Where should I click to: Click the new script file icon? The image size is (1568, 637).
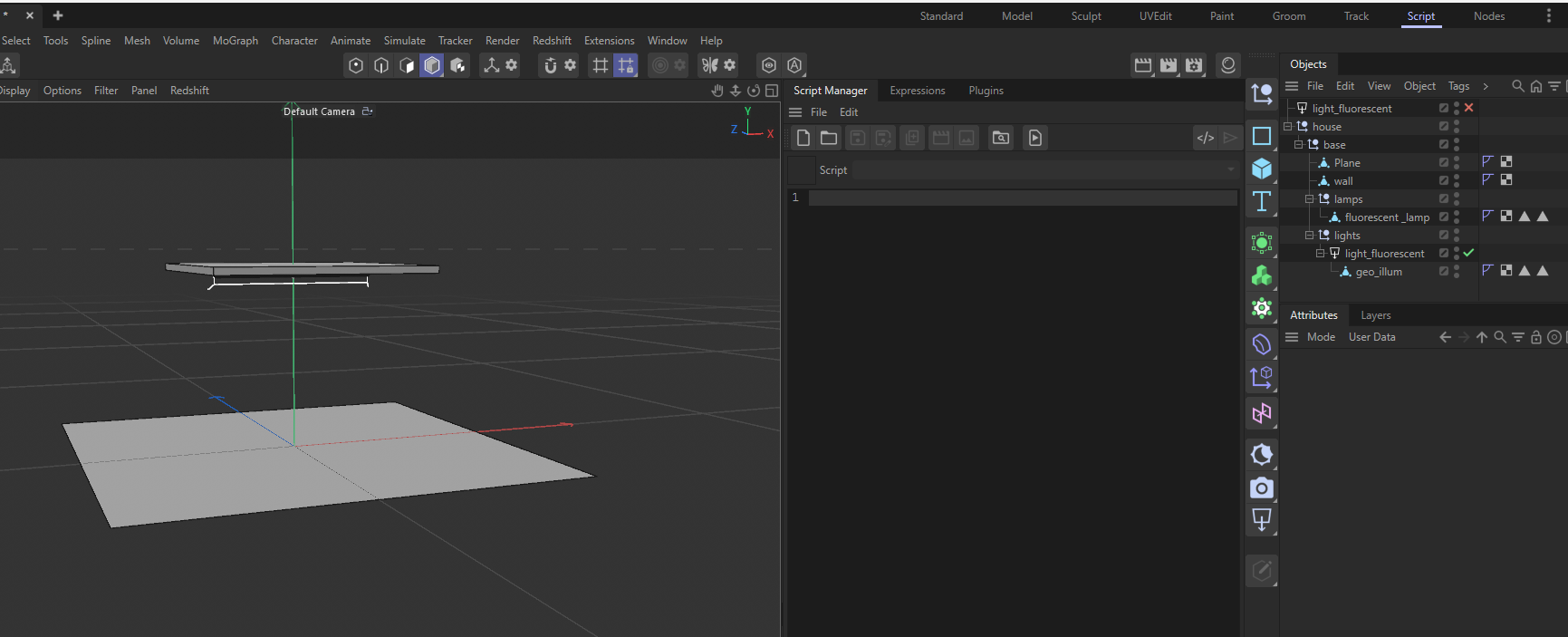tap(803, 138)
